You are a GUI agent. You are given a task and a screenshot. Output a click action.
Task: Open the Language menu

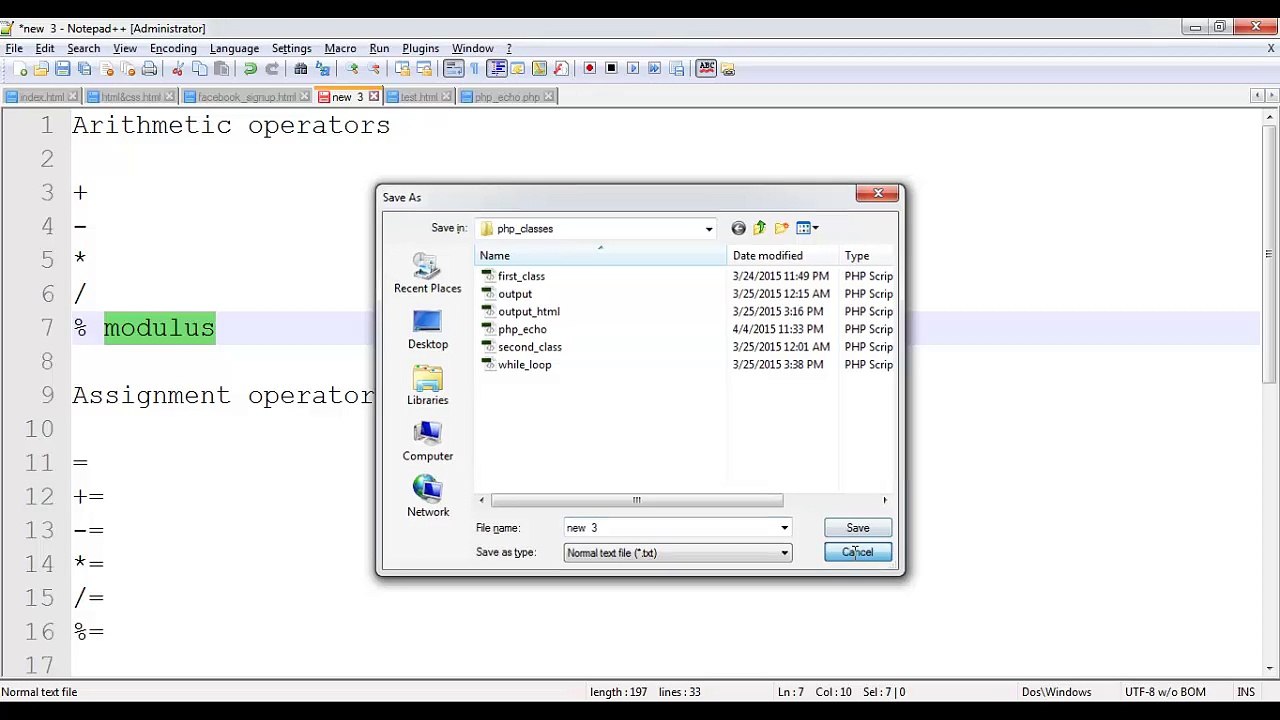(234, 48)
